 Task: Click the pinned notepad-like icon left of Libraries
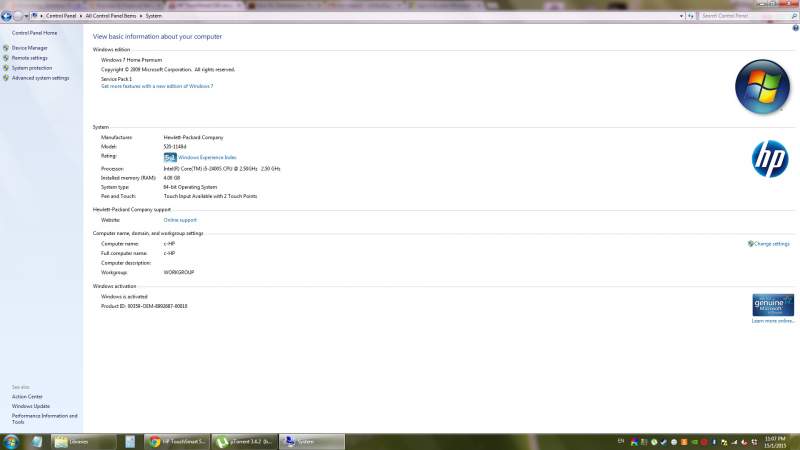coord(37,441)
